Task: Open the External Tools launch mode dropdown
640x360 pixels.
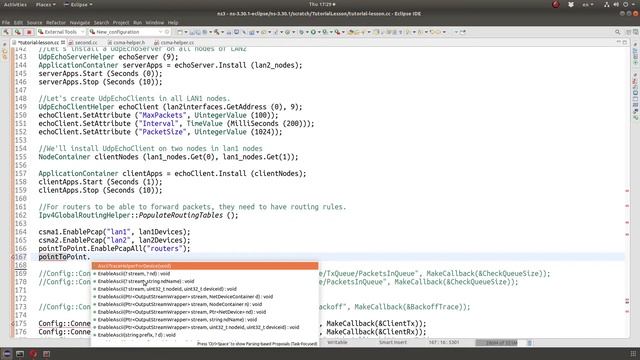Action: click(61, 32)
